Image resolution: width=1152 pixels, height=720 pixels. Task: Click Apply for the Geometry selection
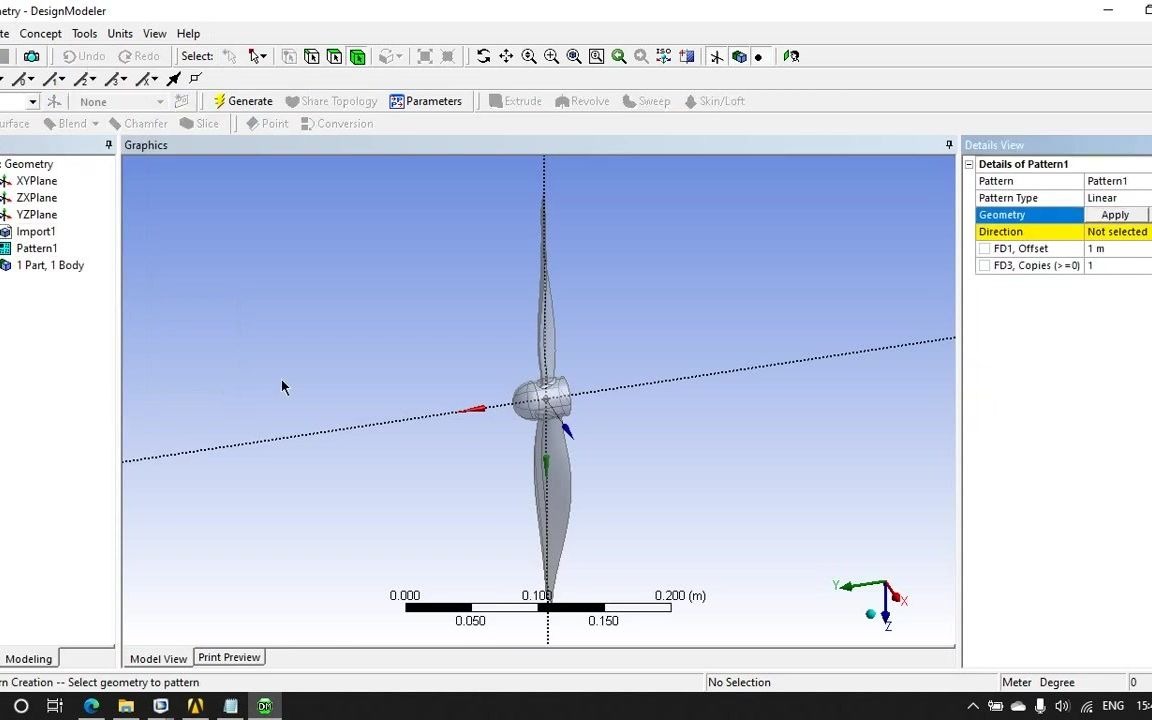click(1114, 214)
